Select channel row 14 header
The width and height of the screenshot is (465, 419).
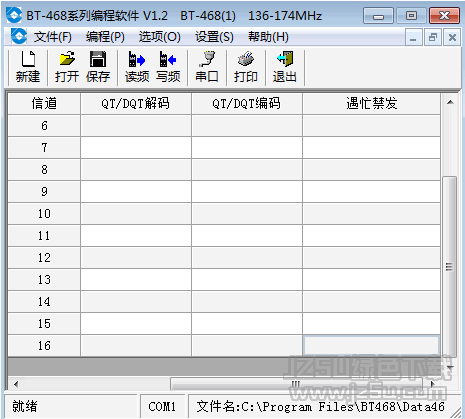44,302
